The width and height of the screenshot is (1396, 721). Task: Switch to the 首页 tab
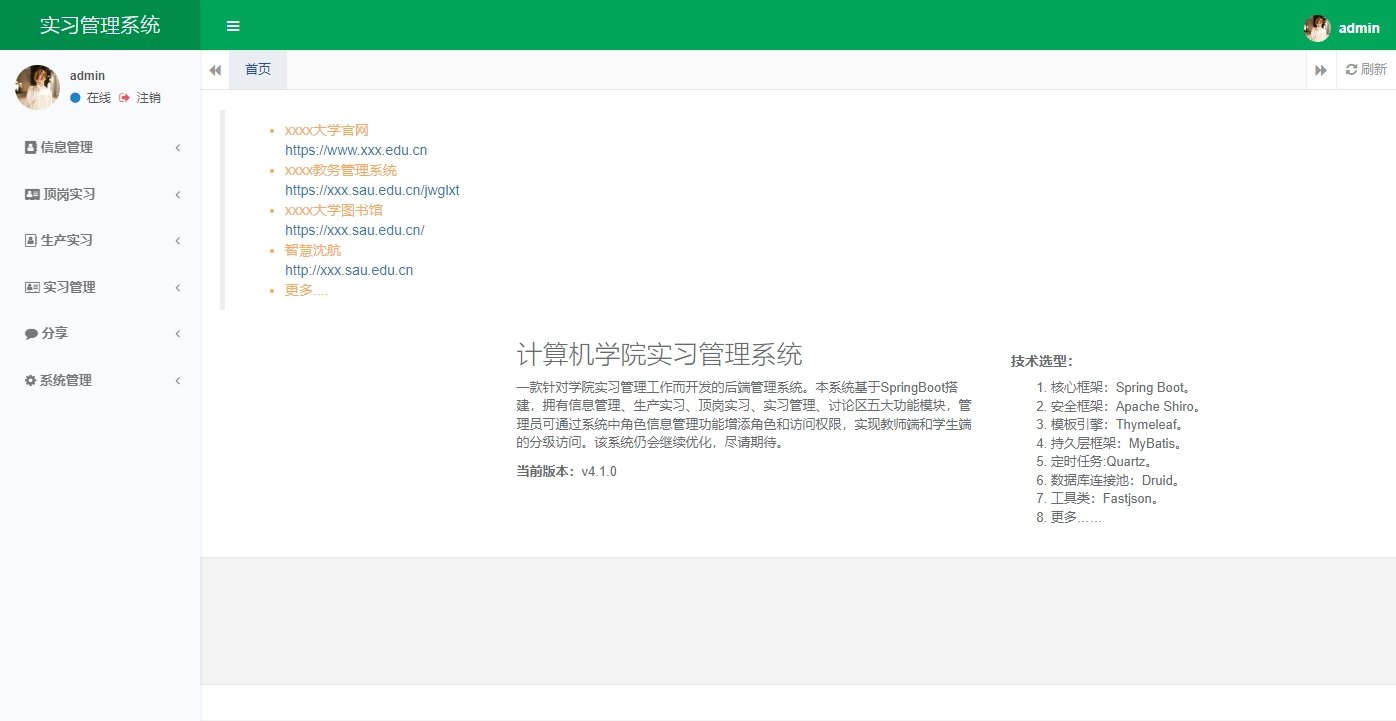pyautogui.click(x=258, y=70)
